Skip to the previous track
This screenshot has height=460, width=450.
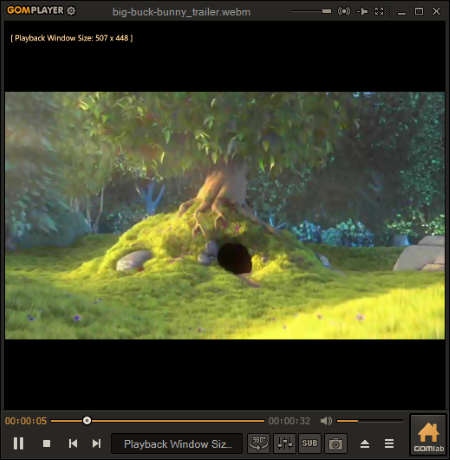[73, 444]
